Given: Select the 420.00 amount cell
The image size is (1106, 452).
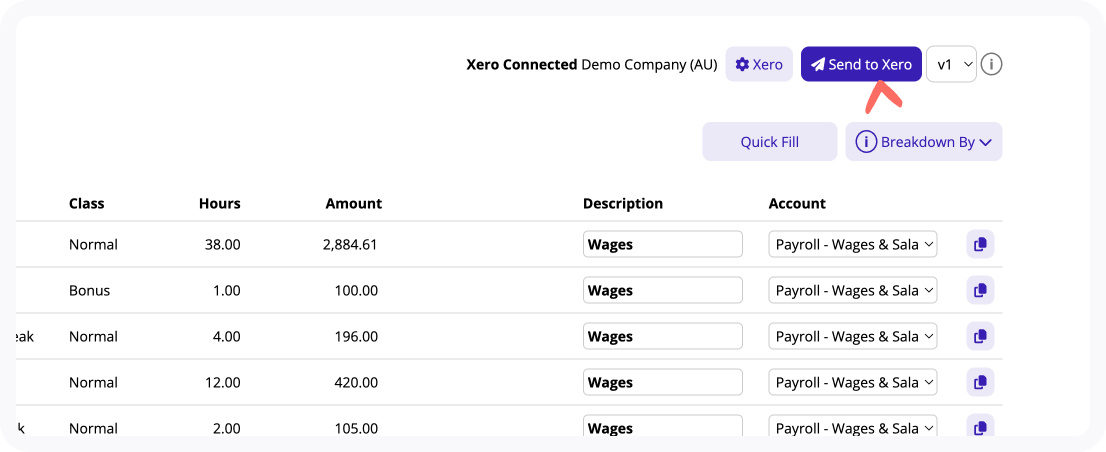Looking at the screenshot, I should click(355, 382).
